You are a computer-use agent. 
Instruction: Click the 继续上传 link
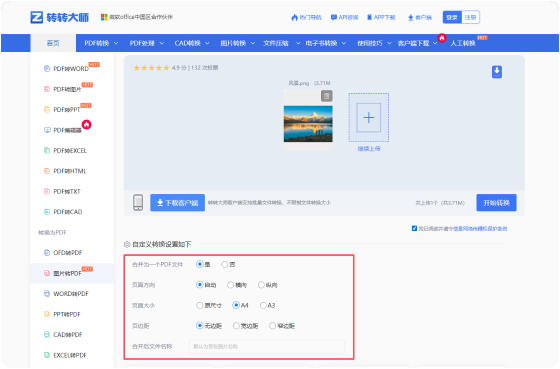pyautogui.click(x=369, y=149)
